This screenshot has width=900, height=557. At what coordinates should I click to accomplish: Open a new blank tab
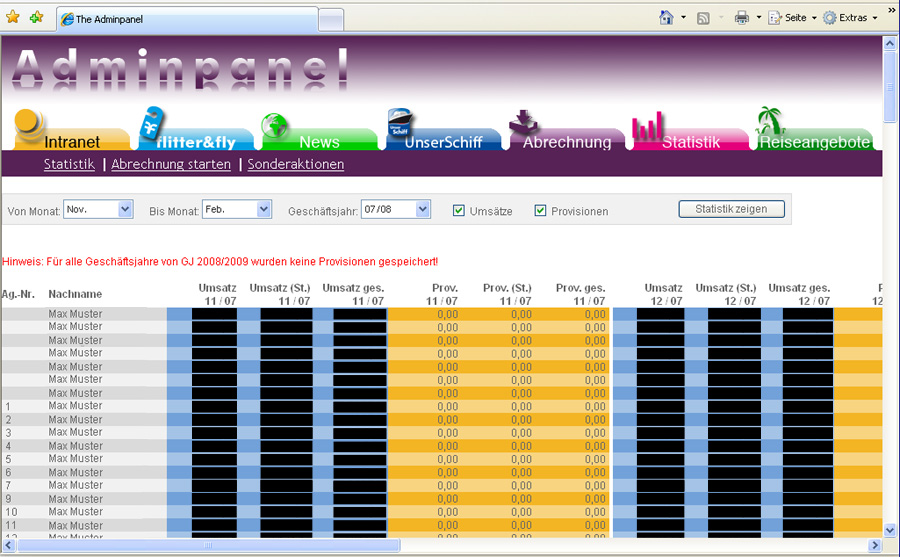[x=331, y=21]
